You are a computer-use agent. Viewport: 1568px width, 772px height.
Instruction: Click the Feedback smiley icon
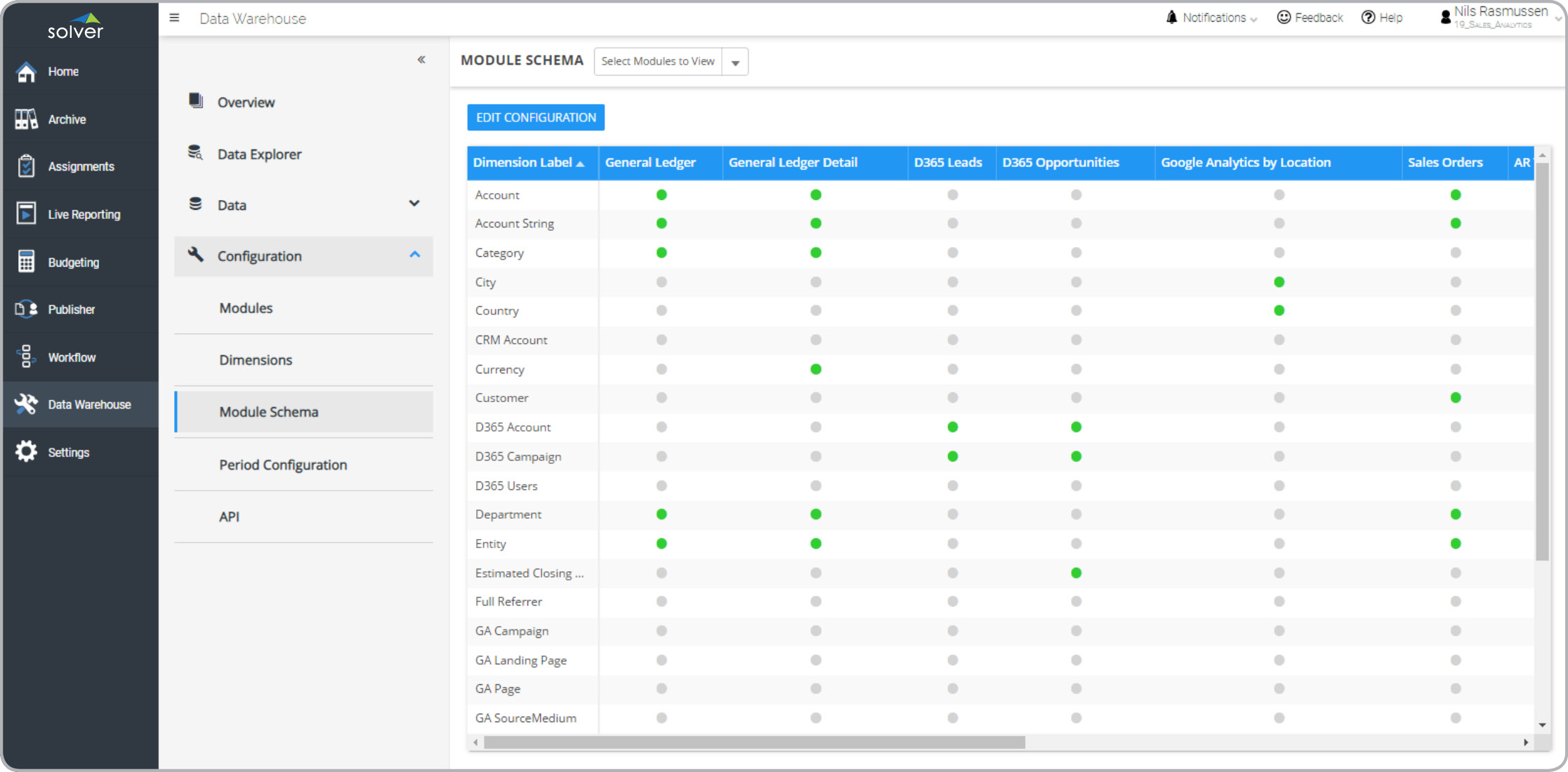(1284, 18)
